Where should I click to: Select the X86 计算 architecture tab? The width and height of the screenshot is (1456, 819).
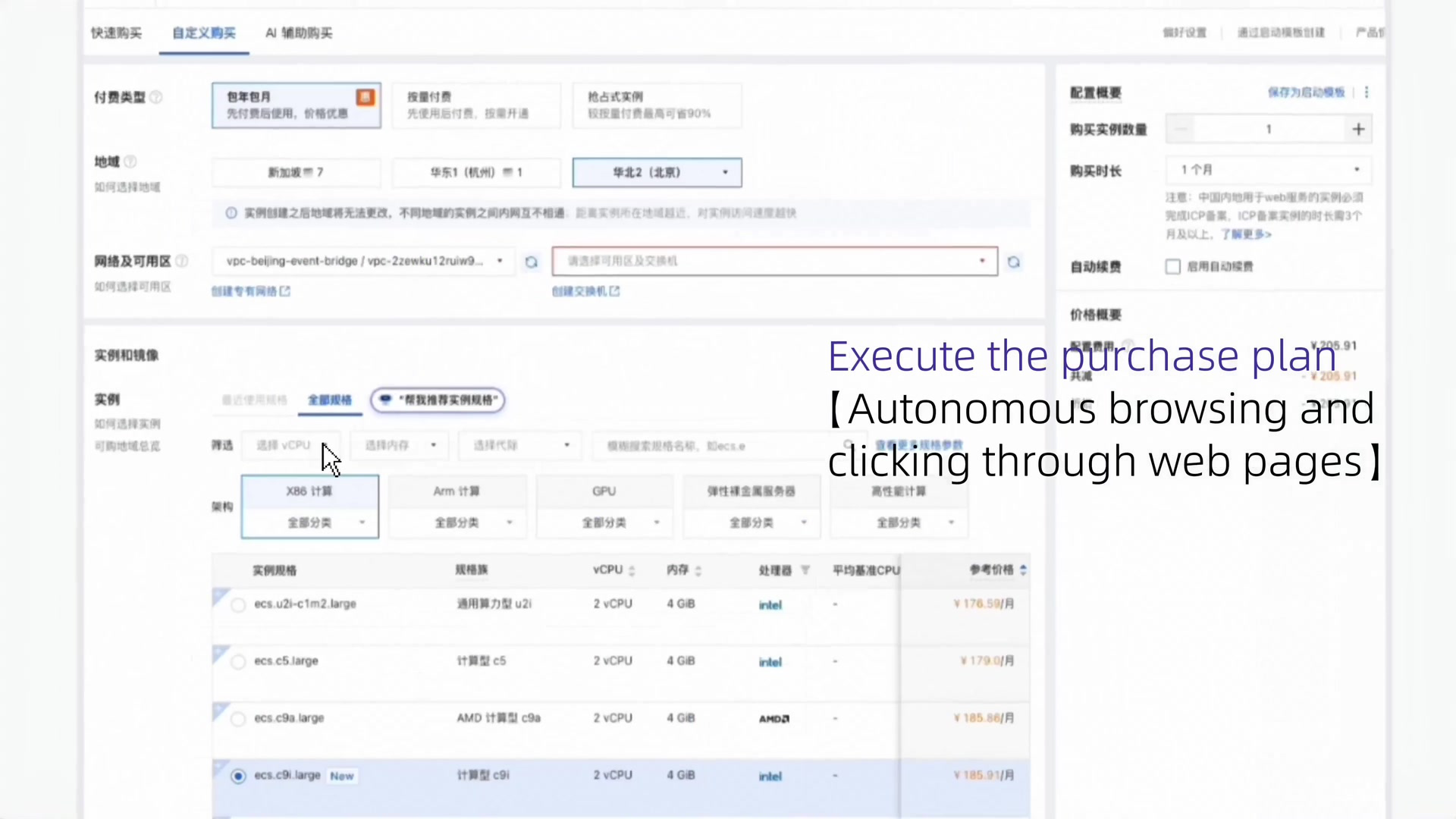(x=309, y=491)
